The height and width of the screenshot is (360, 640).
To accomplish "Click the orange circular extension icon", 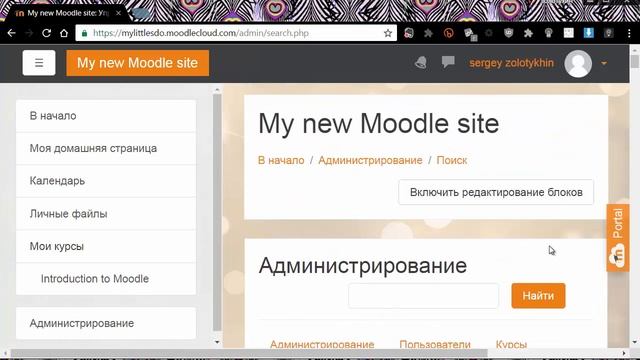I will [x=449, y=33].
